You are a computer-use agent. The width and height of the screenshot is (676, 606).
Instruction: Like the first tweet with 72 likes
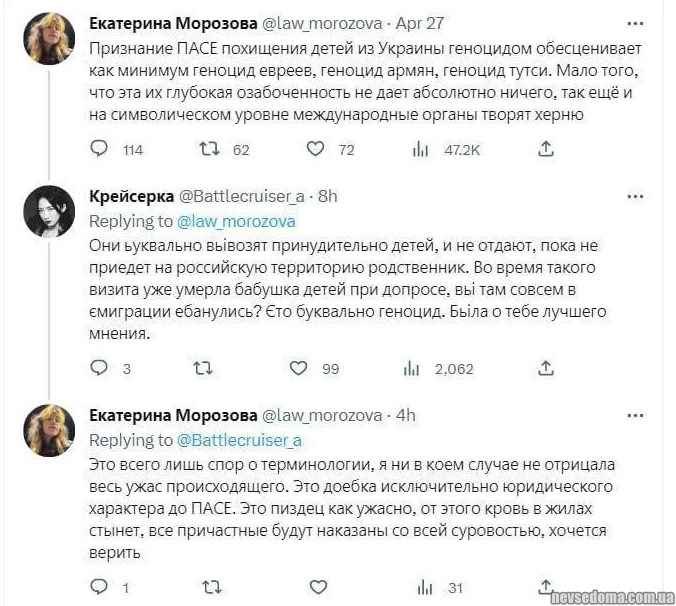click(316, 149)
